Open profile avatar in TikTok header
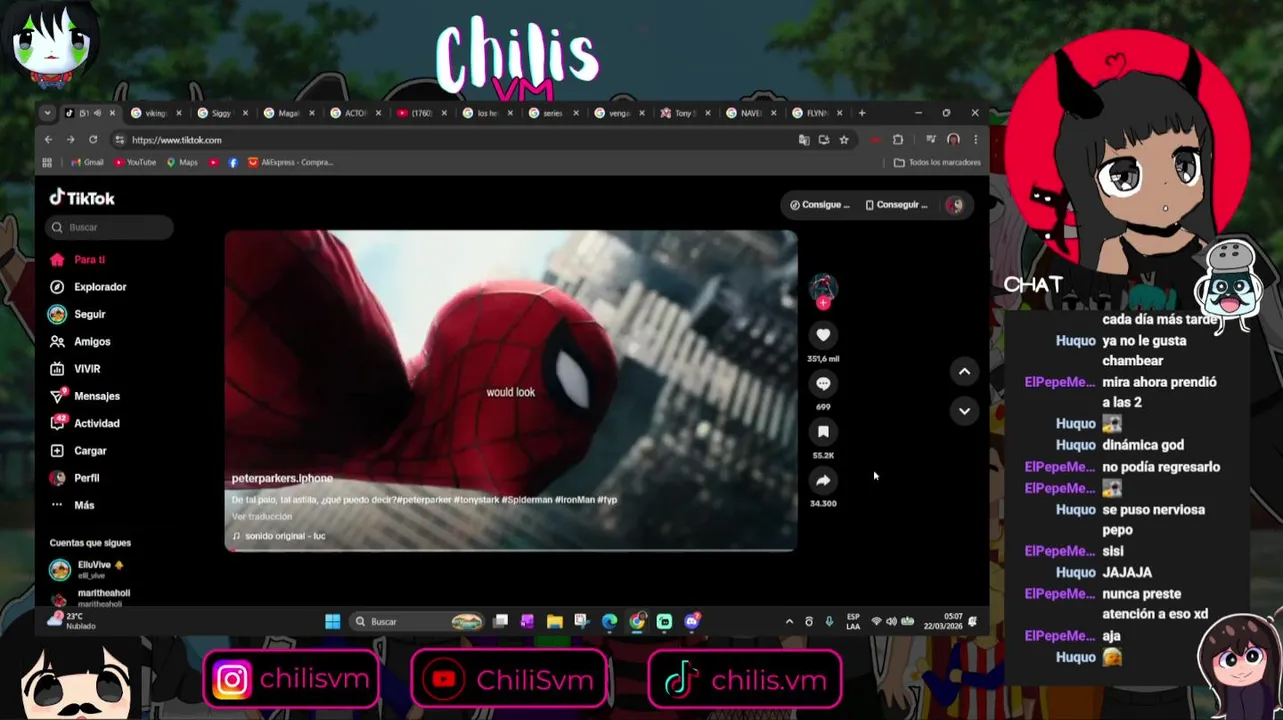Viewport: 1283px width, 720px height. pos(954,205)
